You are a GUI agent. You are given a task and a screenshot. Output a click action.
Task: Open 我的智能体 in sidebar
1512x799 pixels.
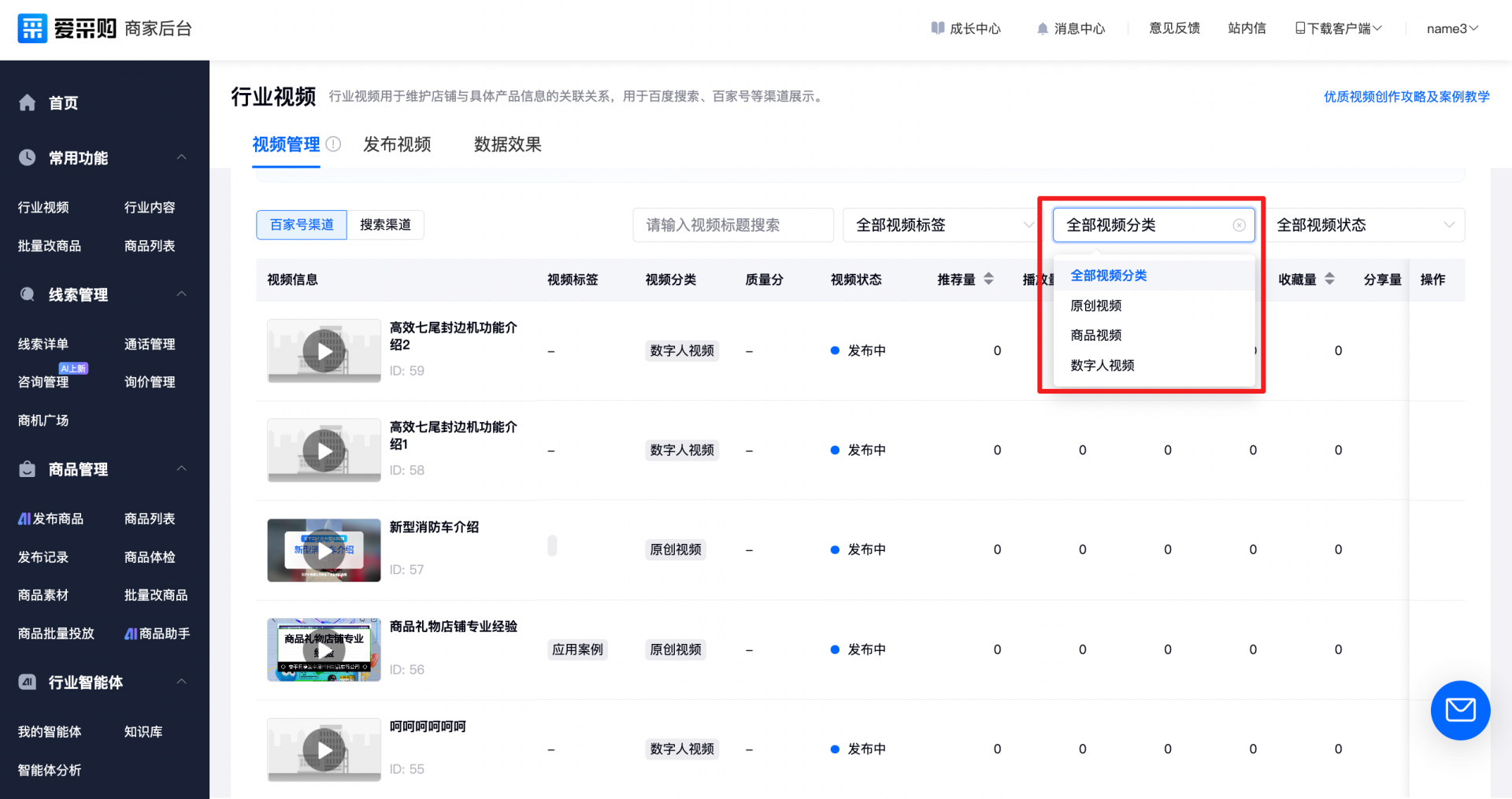(50, 732)
